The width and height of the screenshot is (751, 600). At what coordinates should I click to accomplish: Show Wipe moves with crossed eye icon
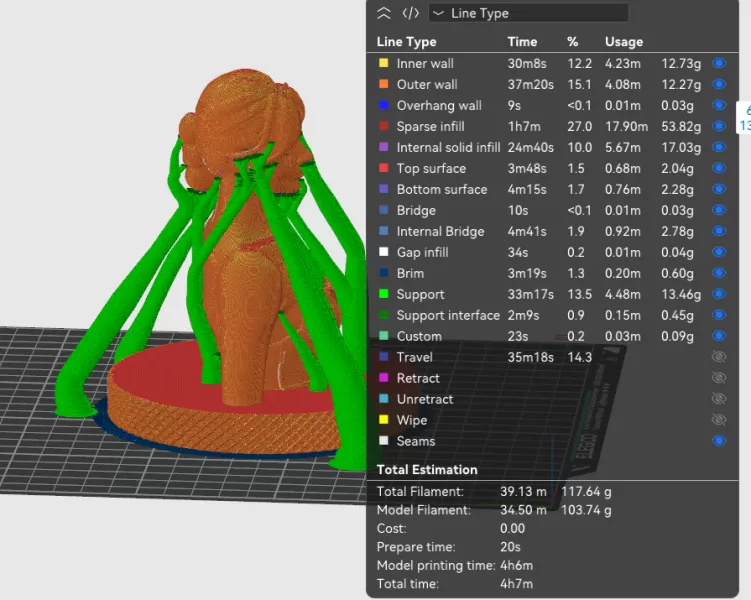tap(719, 420)
